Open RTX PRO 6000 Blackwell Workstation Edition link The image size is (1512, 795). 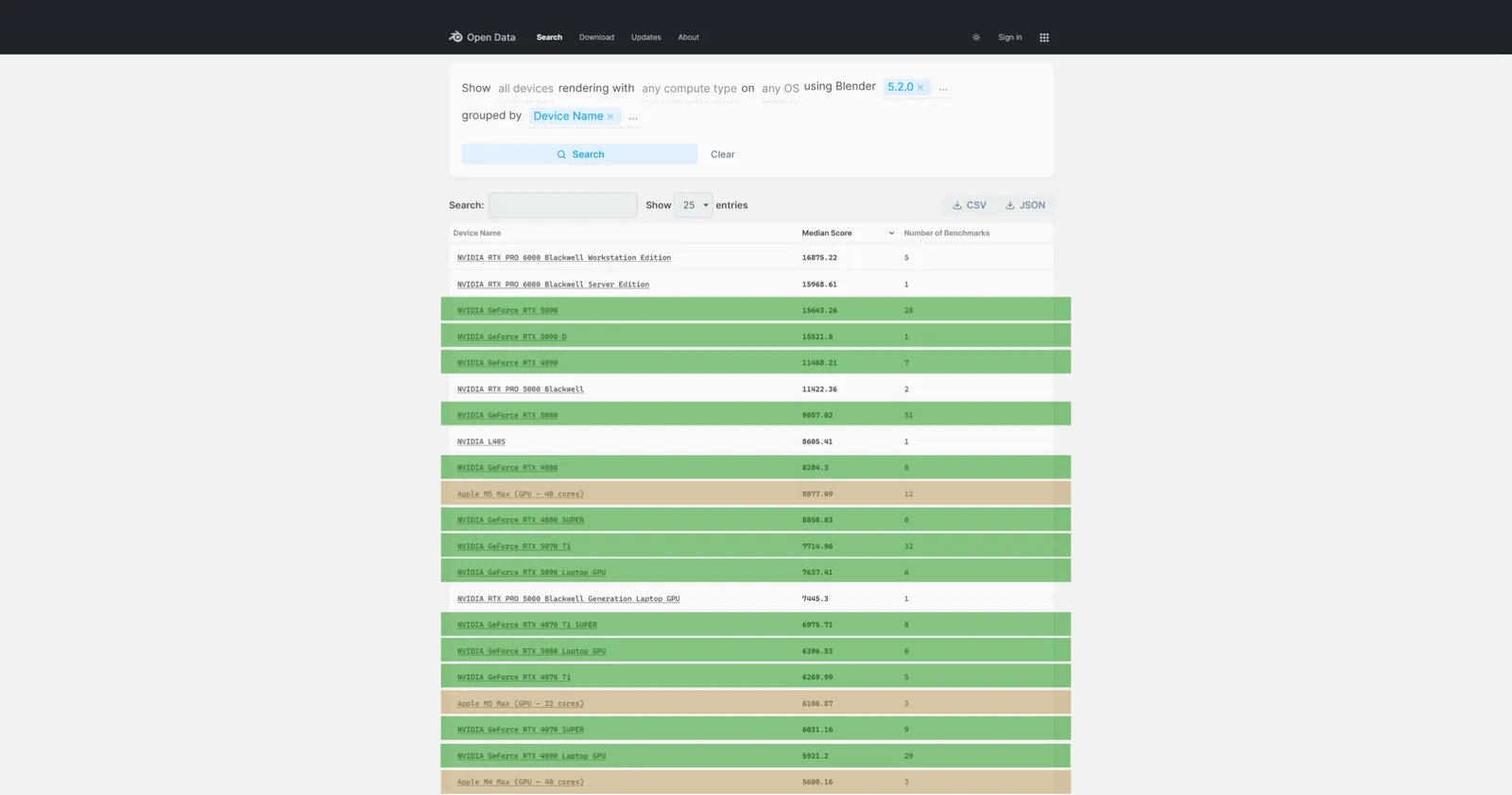tap(564, 258)
